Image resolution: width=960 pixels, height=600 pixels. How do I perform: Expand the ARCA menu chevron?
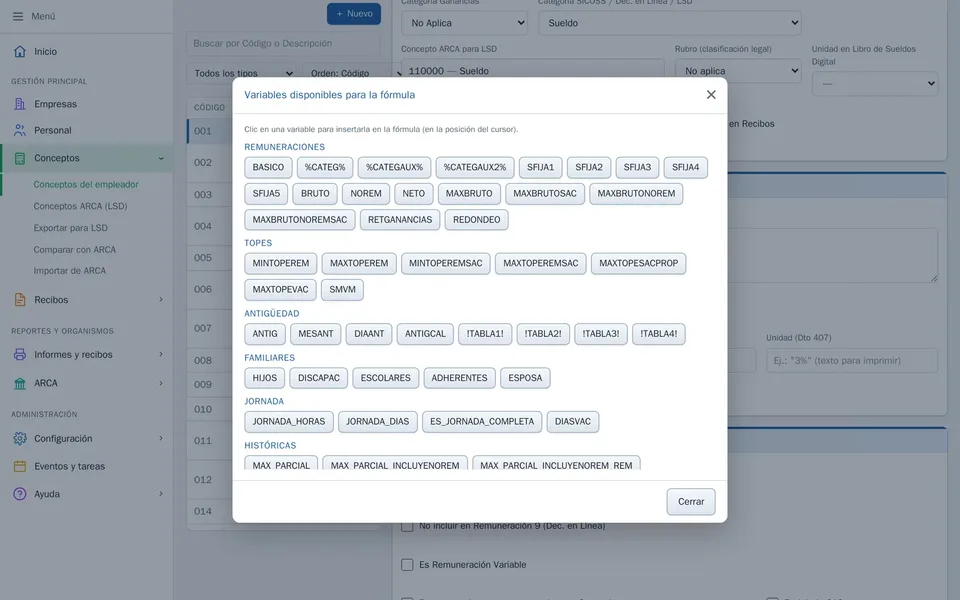(x=161, y=383)
